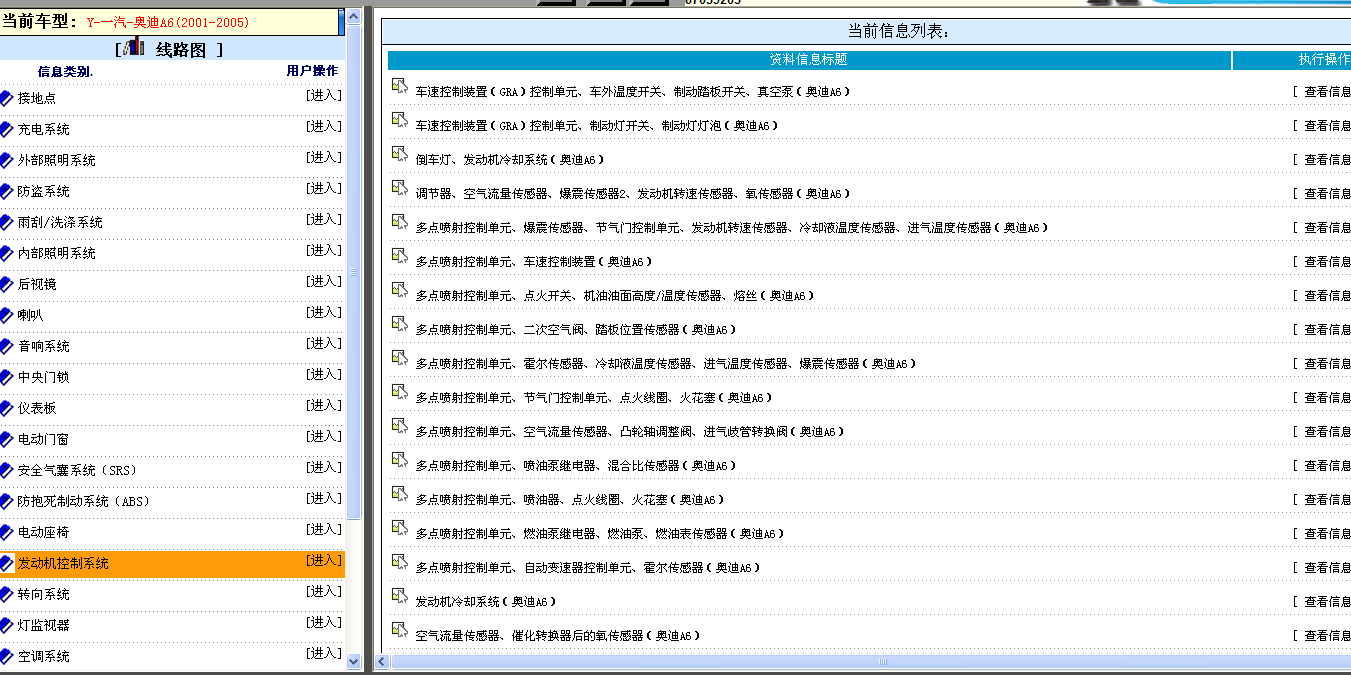Click the book icon next to 外部照明系统
1351x675 pixels.
click(7, 160)
